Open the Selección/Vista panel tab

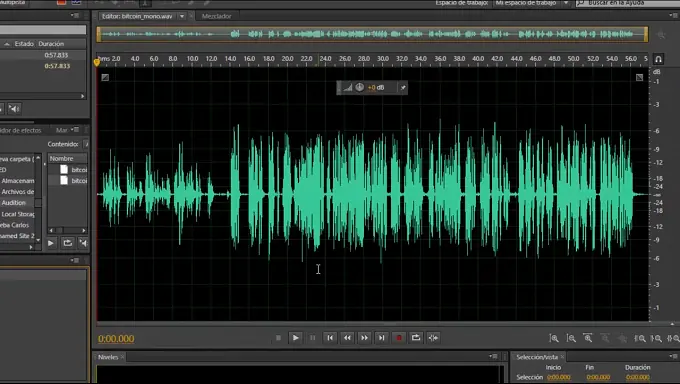coord(537,357)
